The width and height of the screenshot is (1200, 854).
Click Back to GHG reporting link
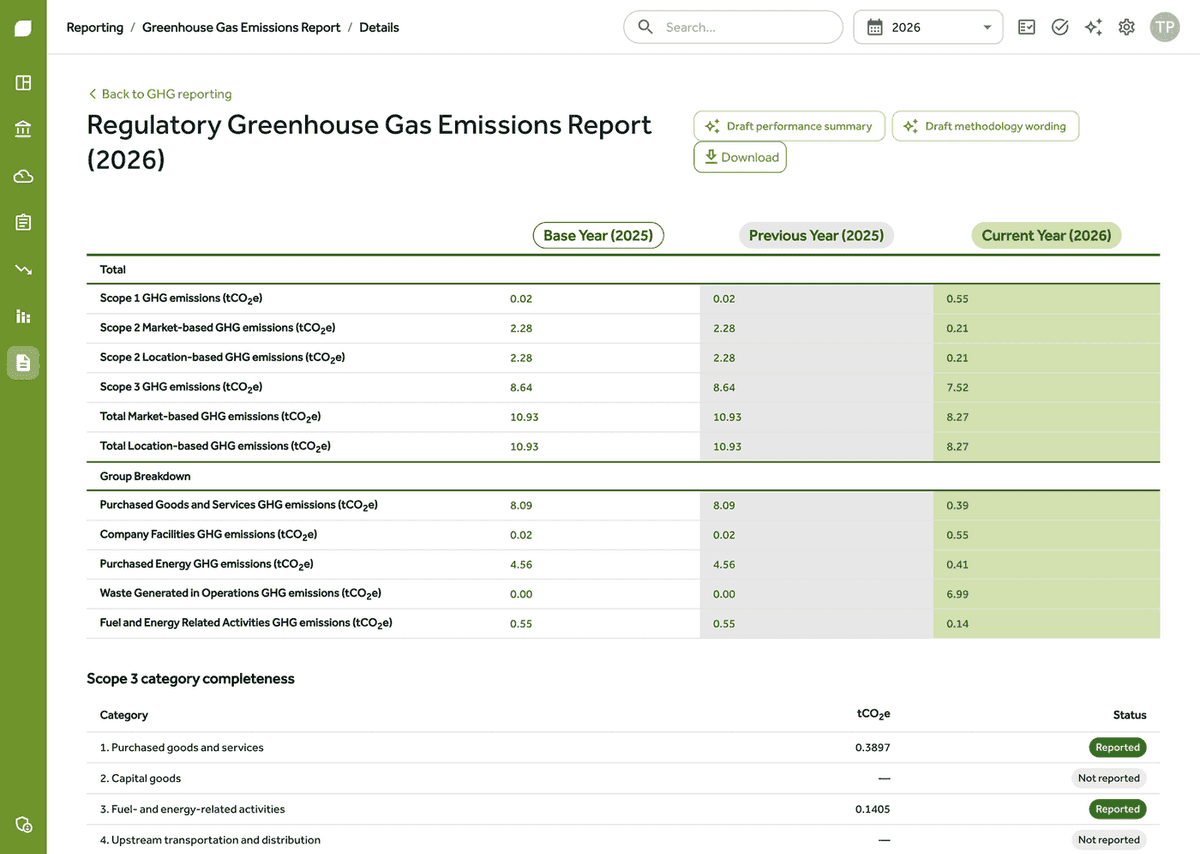click(x=160, y=94)
